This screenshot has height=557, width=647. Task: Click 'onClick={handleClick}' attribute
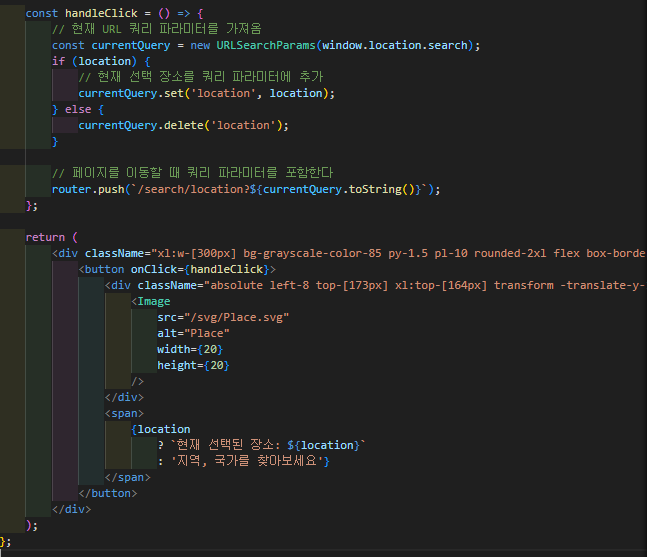coord(200,270)
